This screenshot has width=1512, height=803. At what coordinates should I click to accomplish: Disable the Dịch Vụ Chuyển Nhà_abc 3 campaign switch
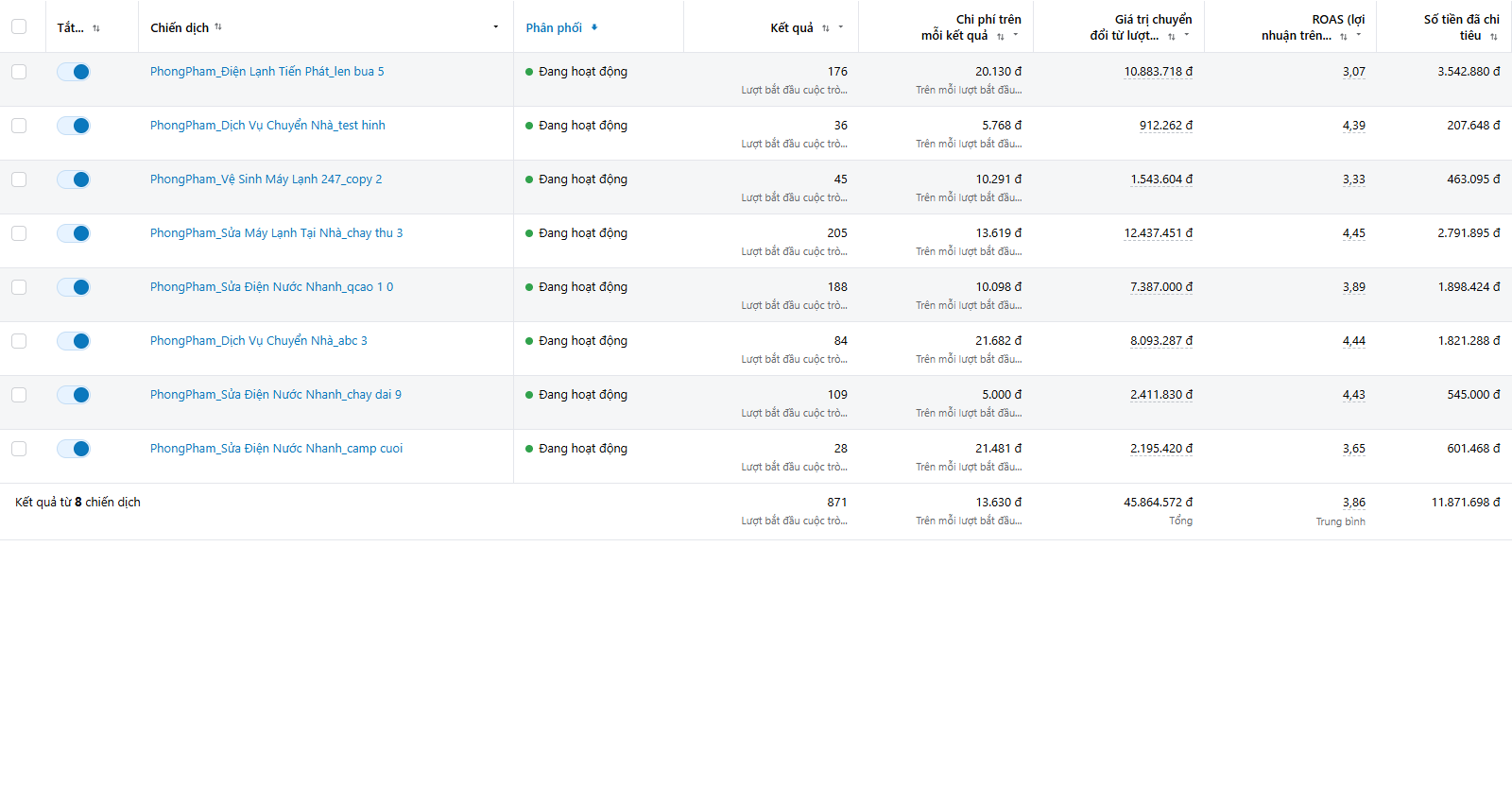point(73,341)
